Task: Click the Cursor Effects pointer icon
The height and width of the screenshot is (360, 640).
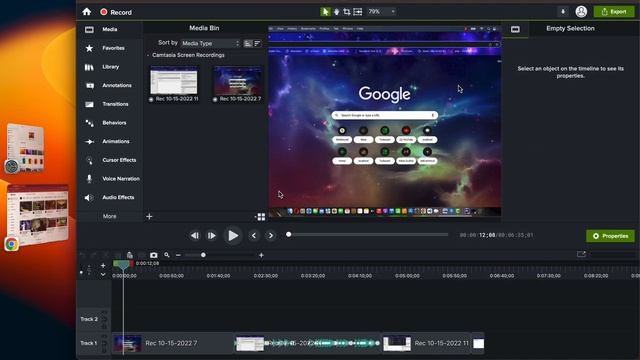Action: 89,160
